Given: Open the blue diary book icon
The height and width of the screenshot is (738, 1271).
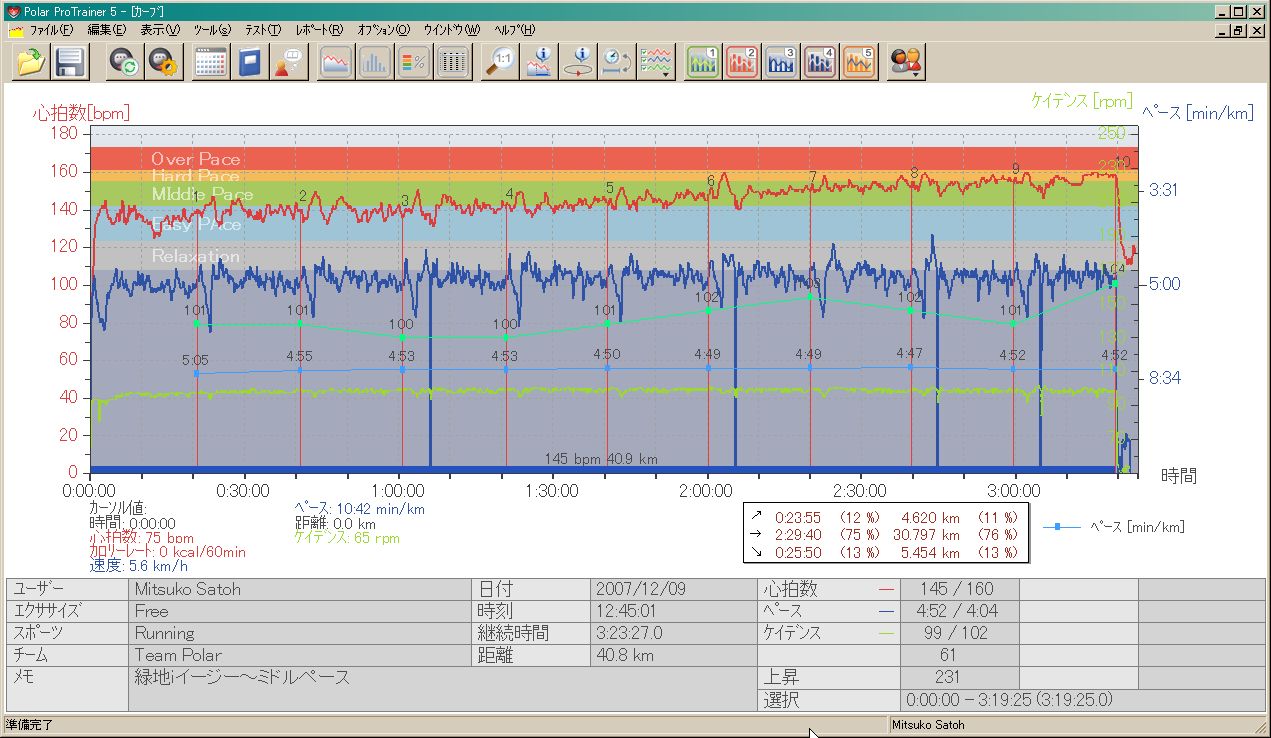Looking at the screenshot, I should [249, 63].
